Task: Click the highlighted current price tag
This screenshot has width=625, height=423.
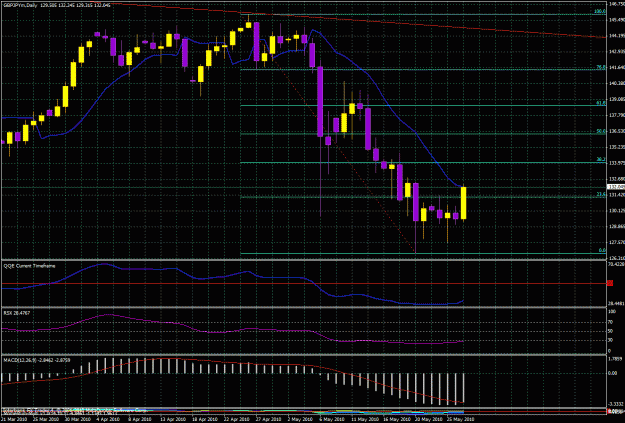Action: [x=616, y=187]
